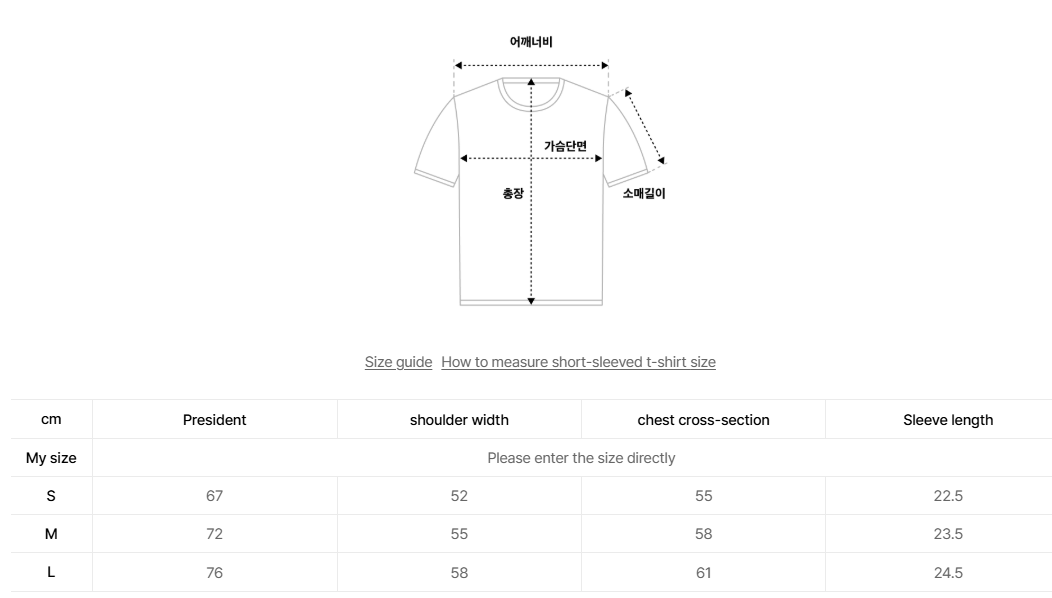Open the Size guide link
The height and width of the screenshot is (598, 1052).
click(398, 362)
